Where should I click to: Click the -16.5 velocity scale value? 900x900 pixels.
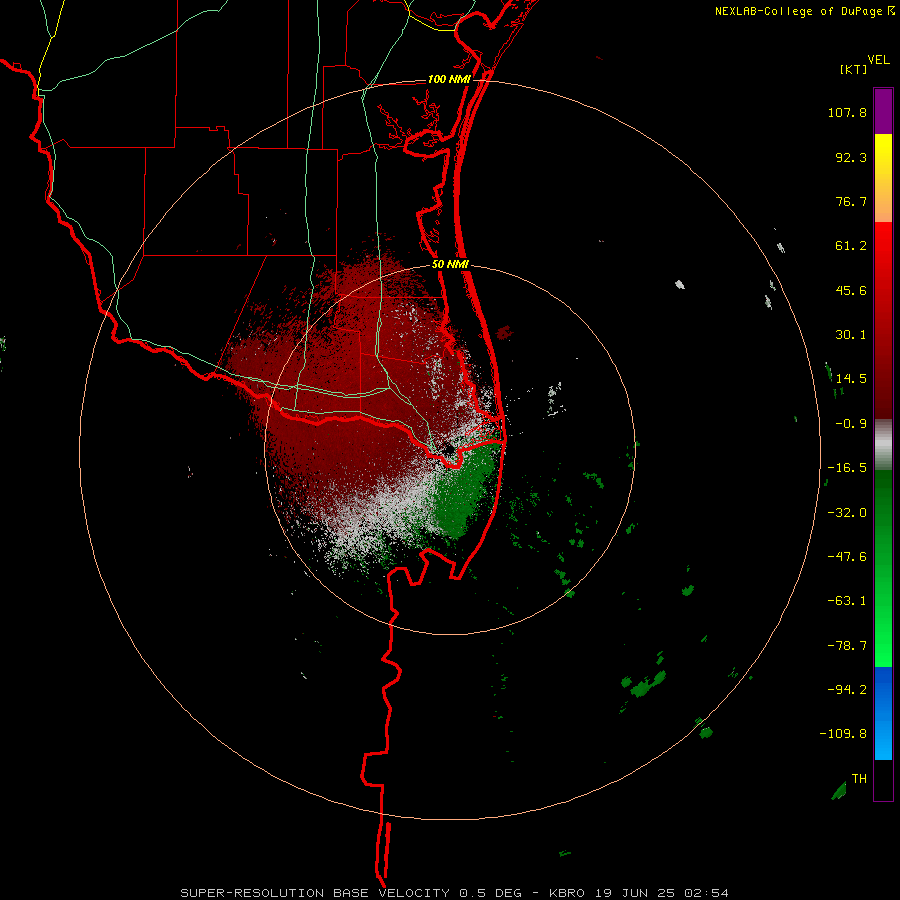(x=847, y=468)
